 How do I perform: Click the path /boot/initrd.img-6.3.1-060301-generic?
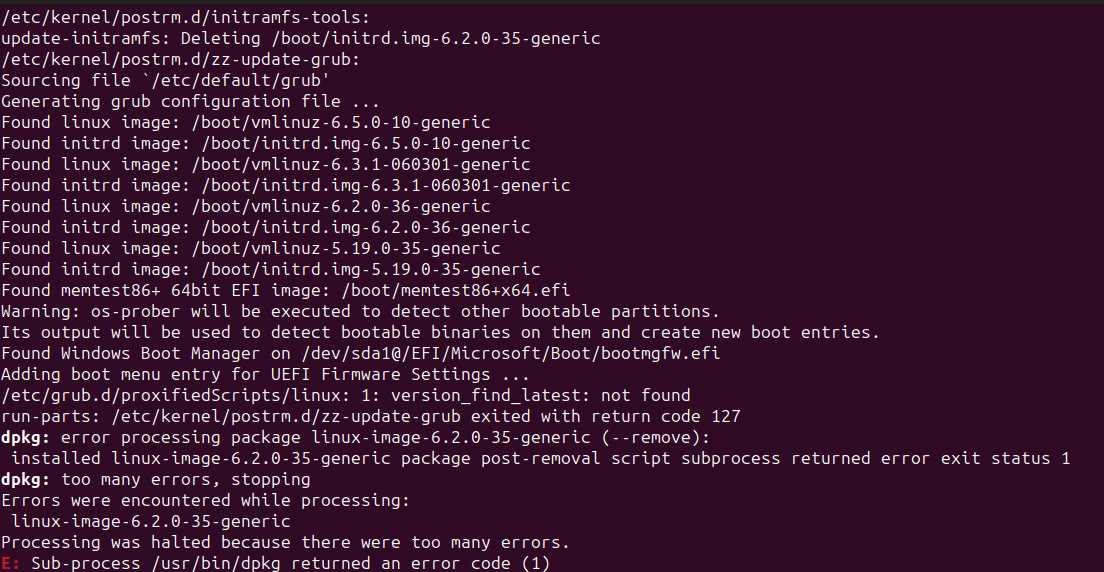[385, 185]
